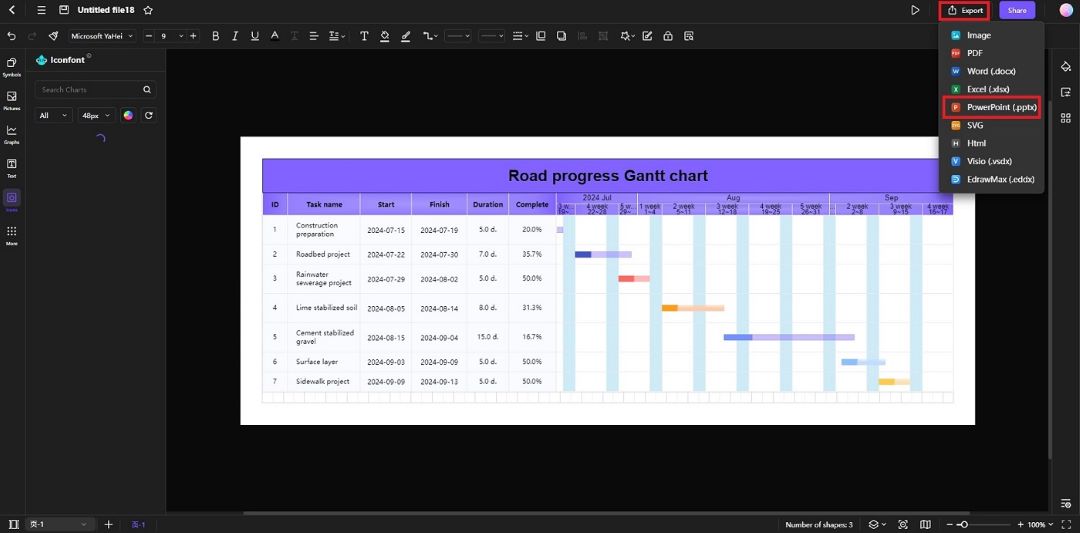Click the bring to front icon
The width and height of the screenshot is (1080, 533).
click(541, 36)
